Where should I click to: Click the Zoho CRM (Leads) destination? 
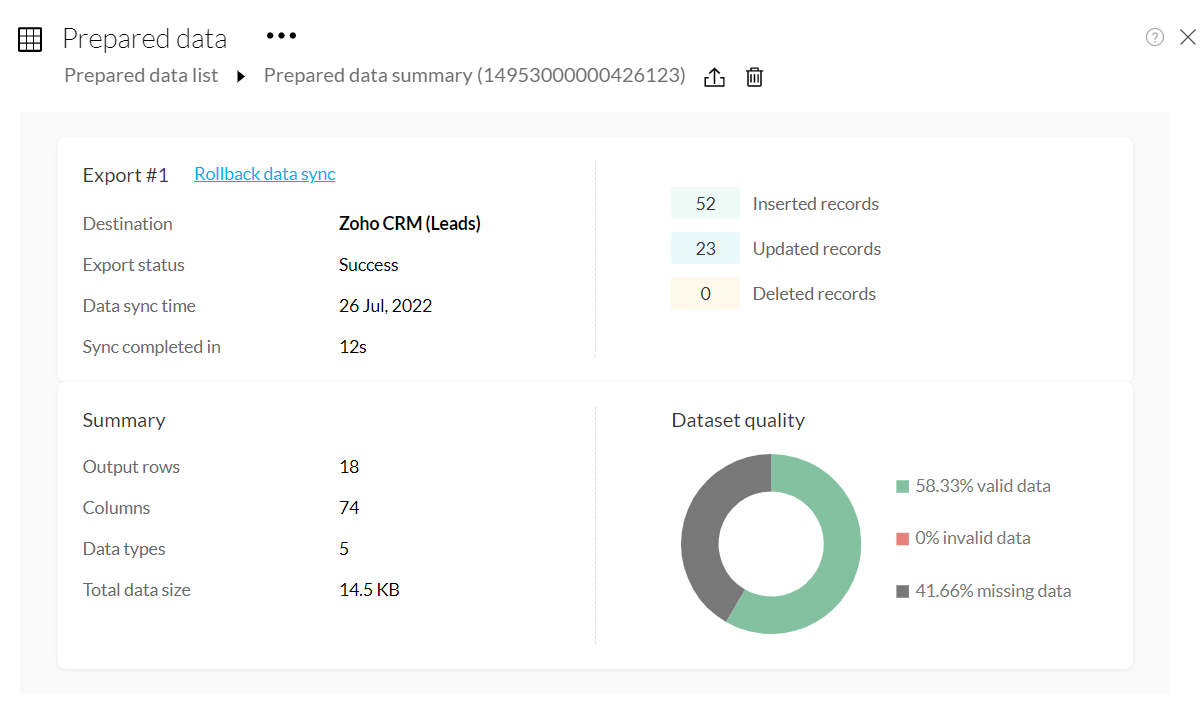(x=410, y=224)
